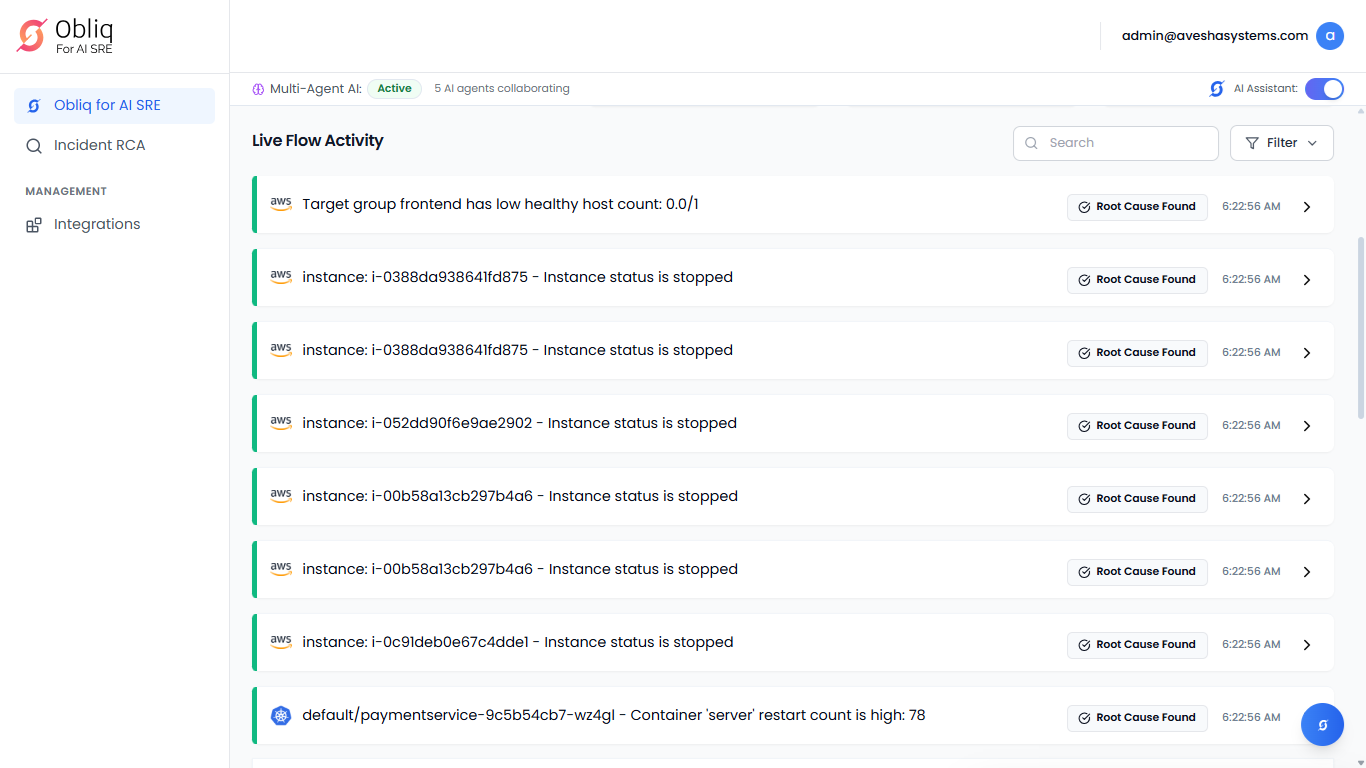Click the Active status badge
Image resolution: width=1366 pixels, height=768 pixels.
[x=394, y=89]
